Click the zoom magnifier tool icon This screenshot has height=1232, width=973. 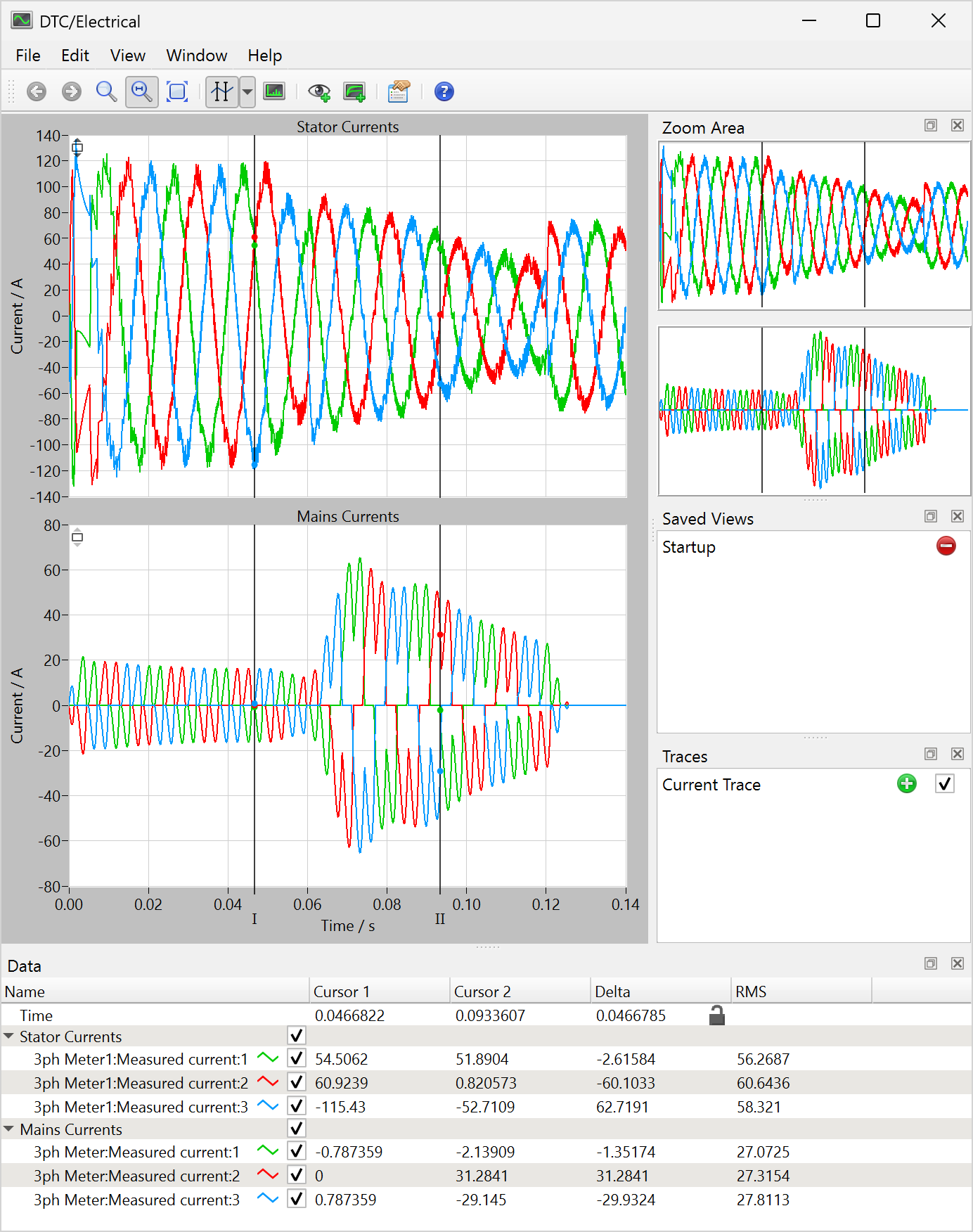pyautogui.click(x=106, y=91)
